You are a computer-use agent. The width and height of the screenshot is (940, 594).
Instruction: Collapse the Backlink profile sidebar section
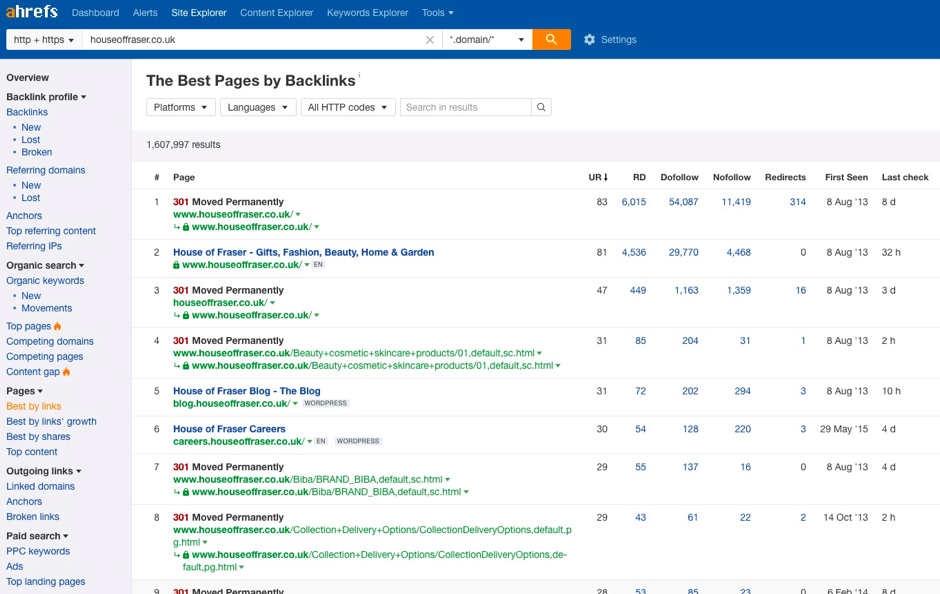click(x=46, y=97)
